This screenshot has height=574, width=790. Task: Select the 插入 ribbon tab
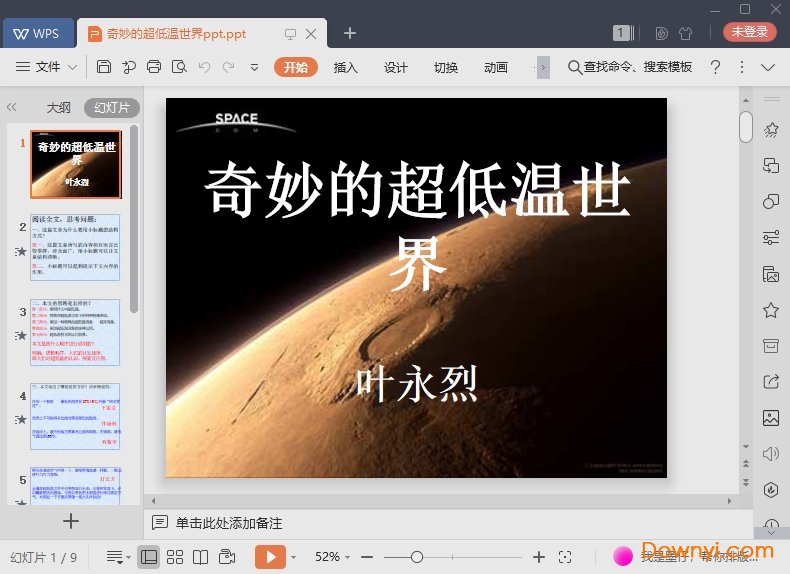coord(345,67)
